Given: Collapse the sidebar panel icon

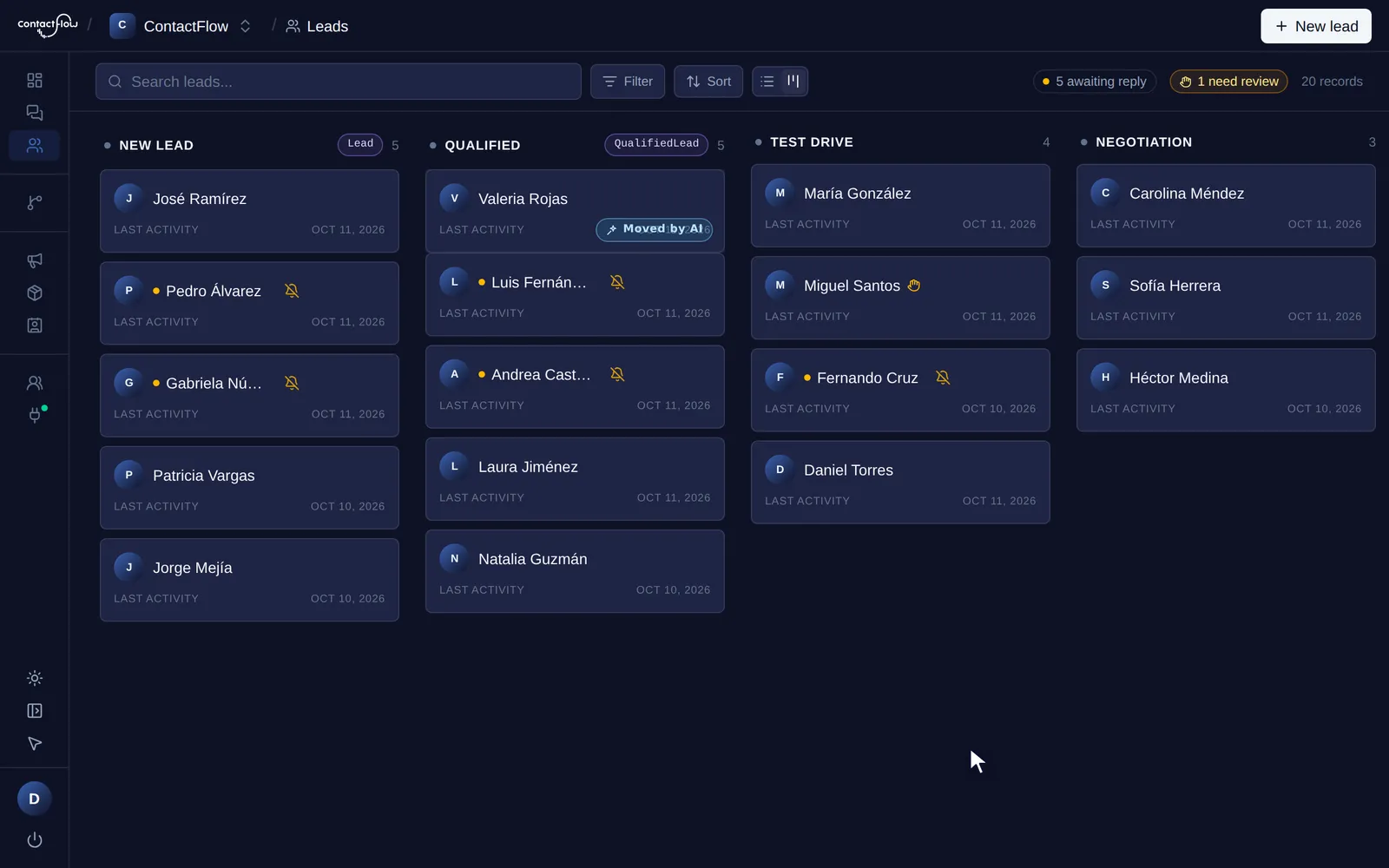Looking at the screenshot, I should [35, 711].
